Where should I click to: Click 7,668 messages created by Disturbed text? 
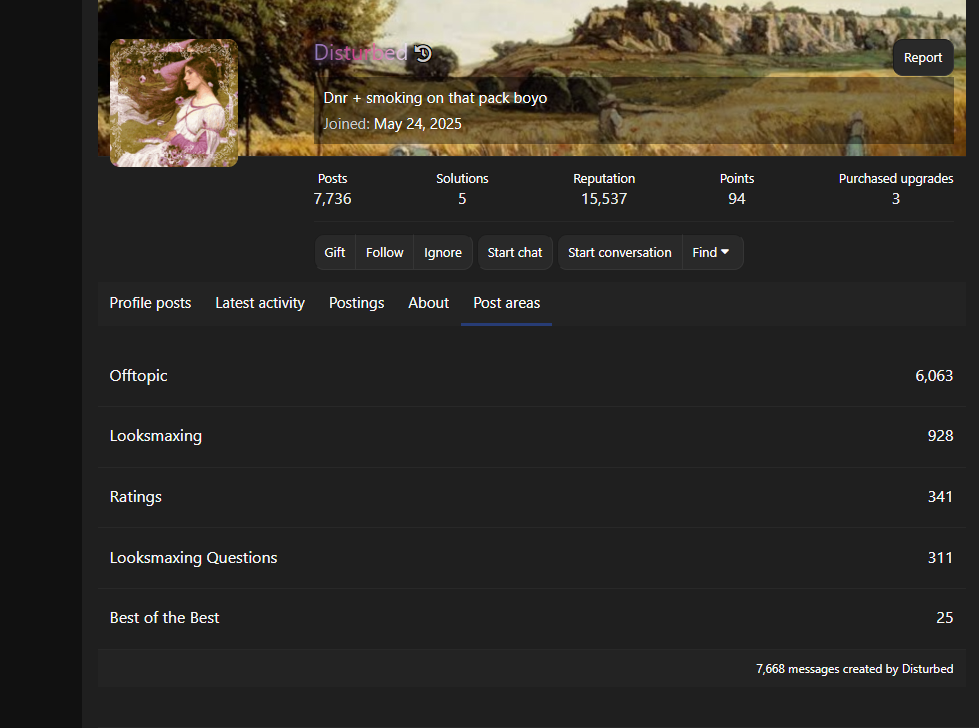[855, 669]
